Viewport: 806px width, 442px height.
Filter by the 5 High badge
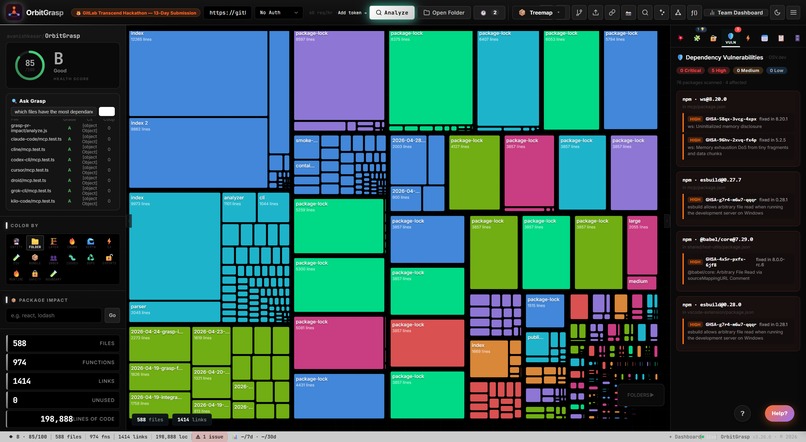pyautogui.click(x=719, y=70)
